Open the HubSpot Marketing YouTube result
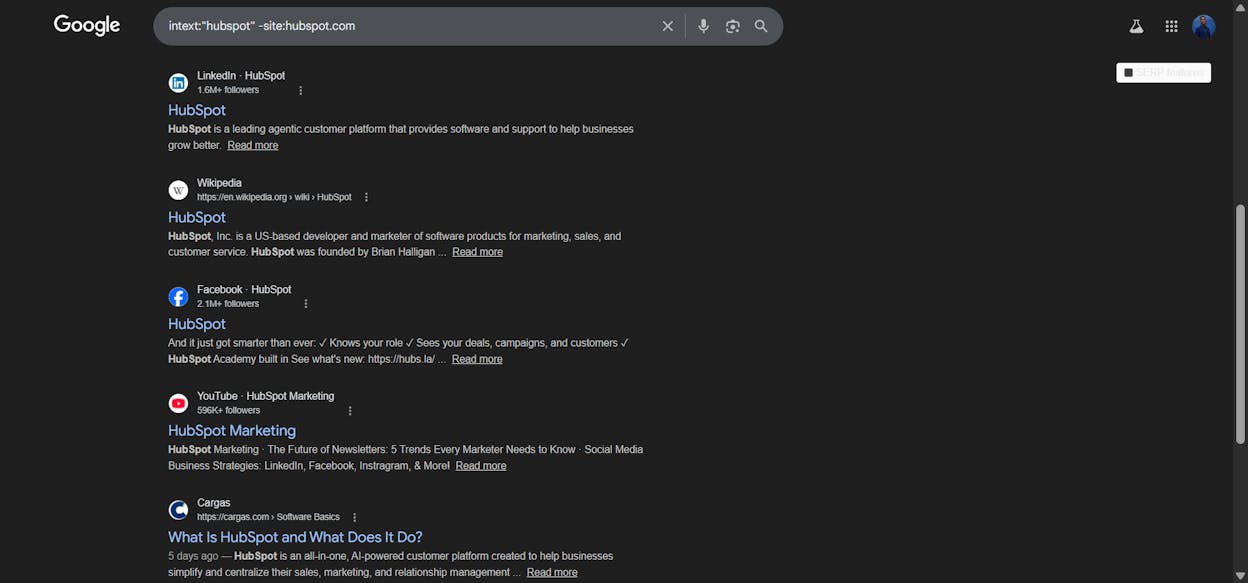 click(x=232, y=431)
